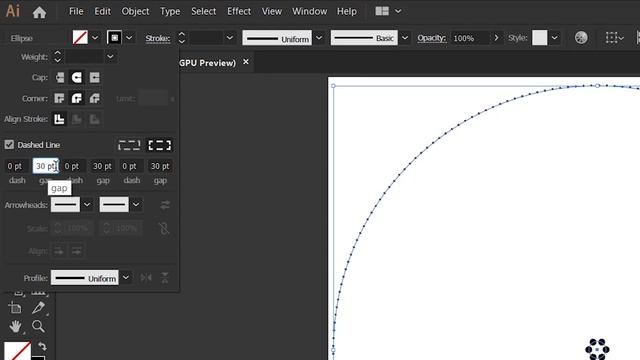
Task: Open the Window menu
Action: pos(309,11)
